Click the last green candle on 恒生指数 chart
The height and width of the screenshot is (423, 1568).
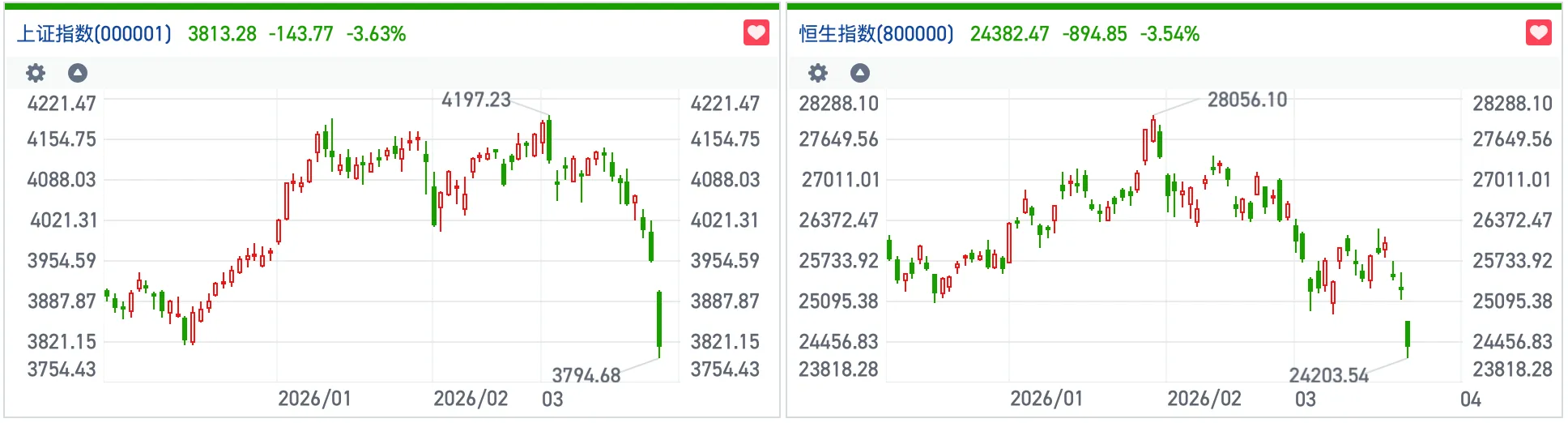pyautogui.click(x=1408, y=335)
